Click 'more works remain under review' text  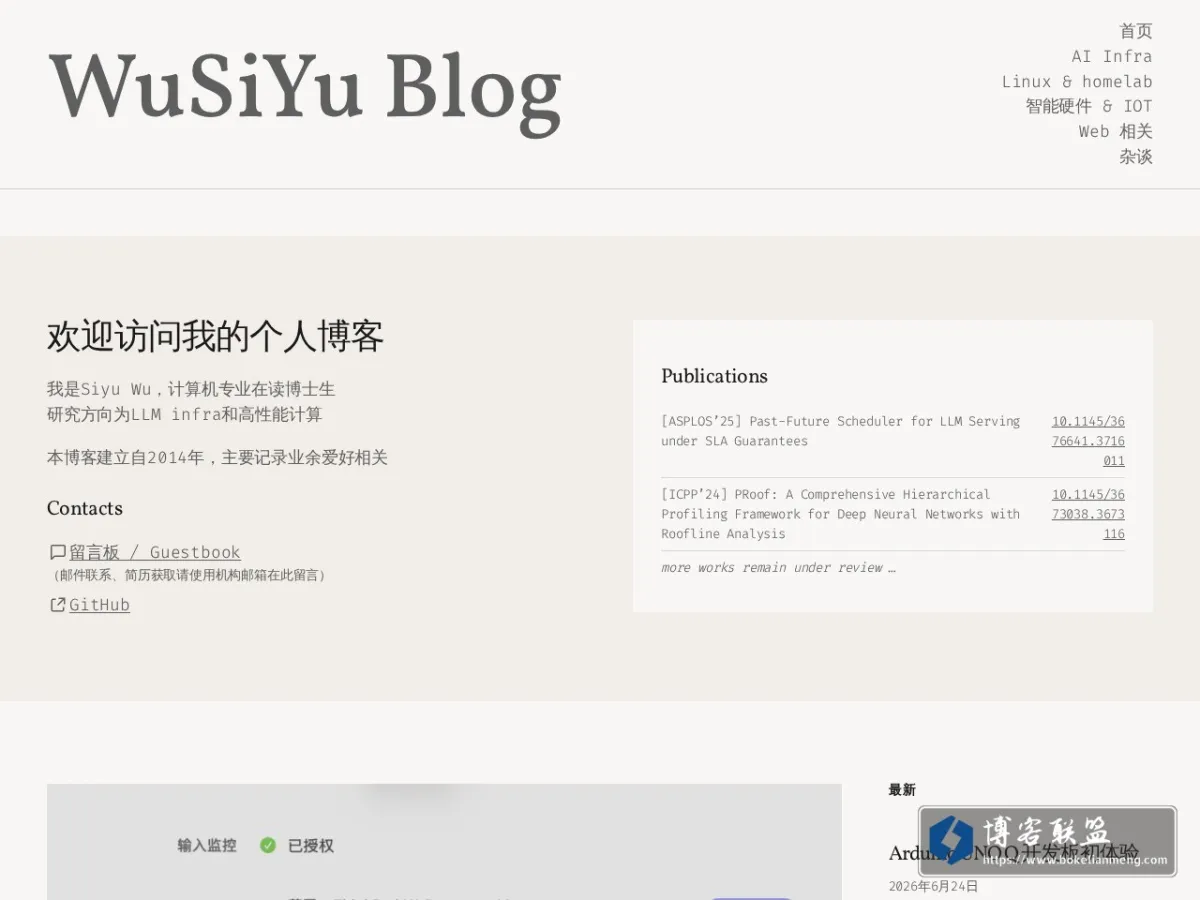pyautogui.click(x=778, y=567)
